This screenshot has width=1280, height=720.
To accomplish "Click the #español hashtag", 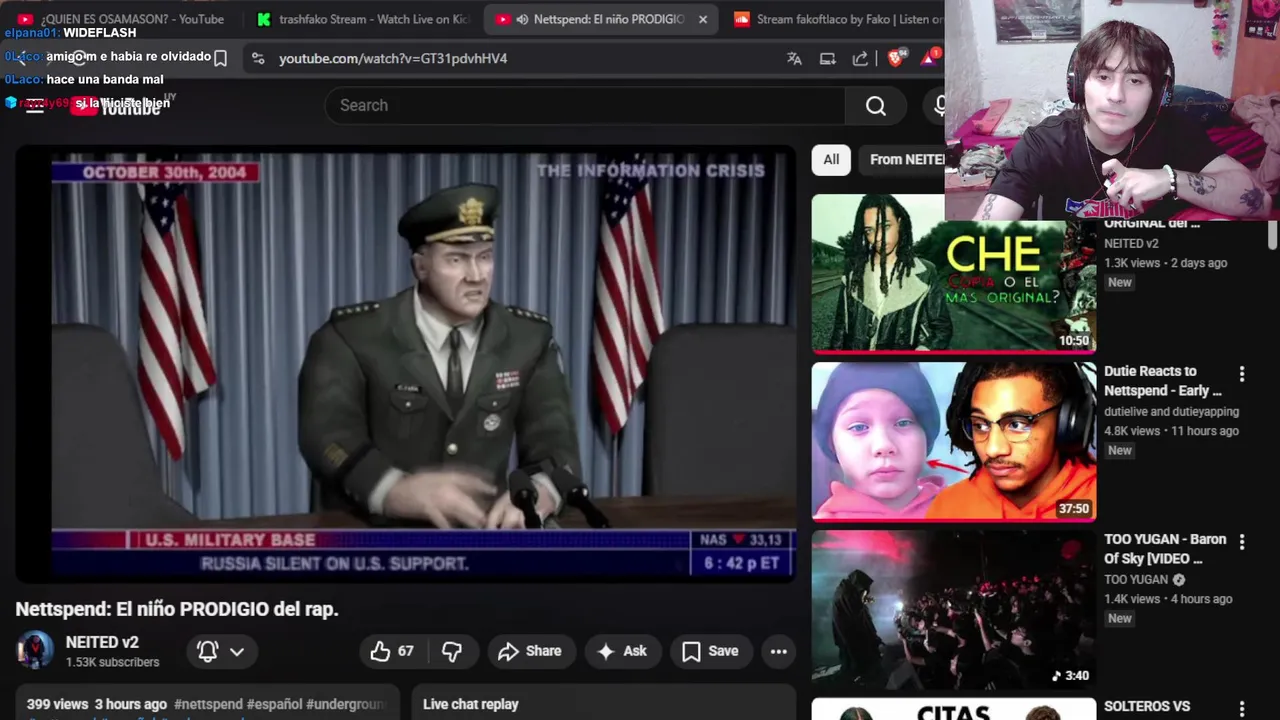I will [274, 704].
